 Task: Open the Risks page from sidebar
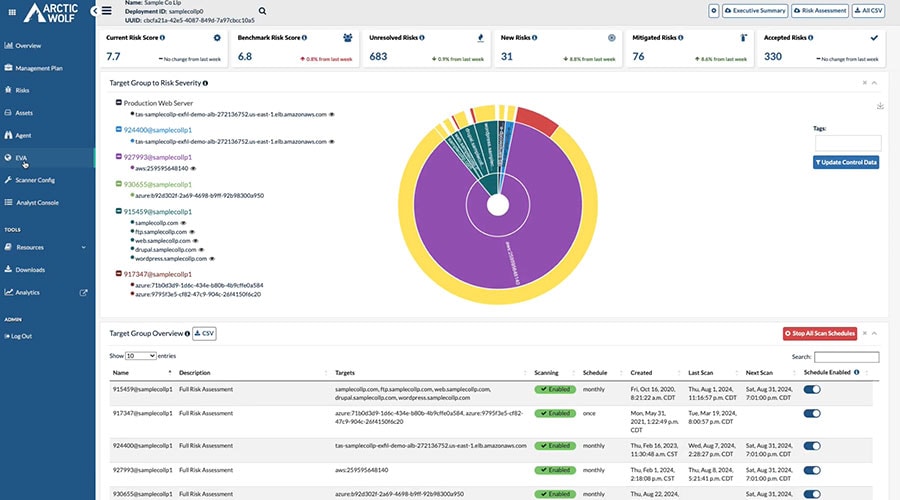tap(23, 89)
